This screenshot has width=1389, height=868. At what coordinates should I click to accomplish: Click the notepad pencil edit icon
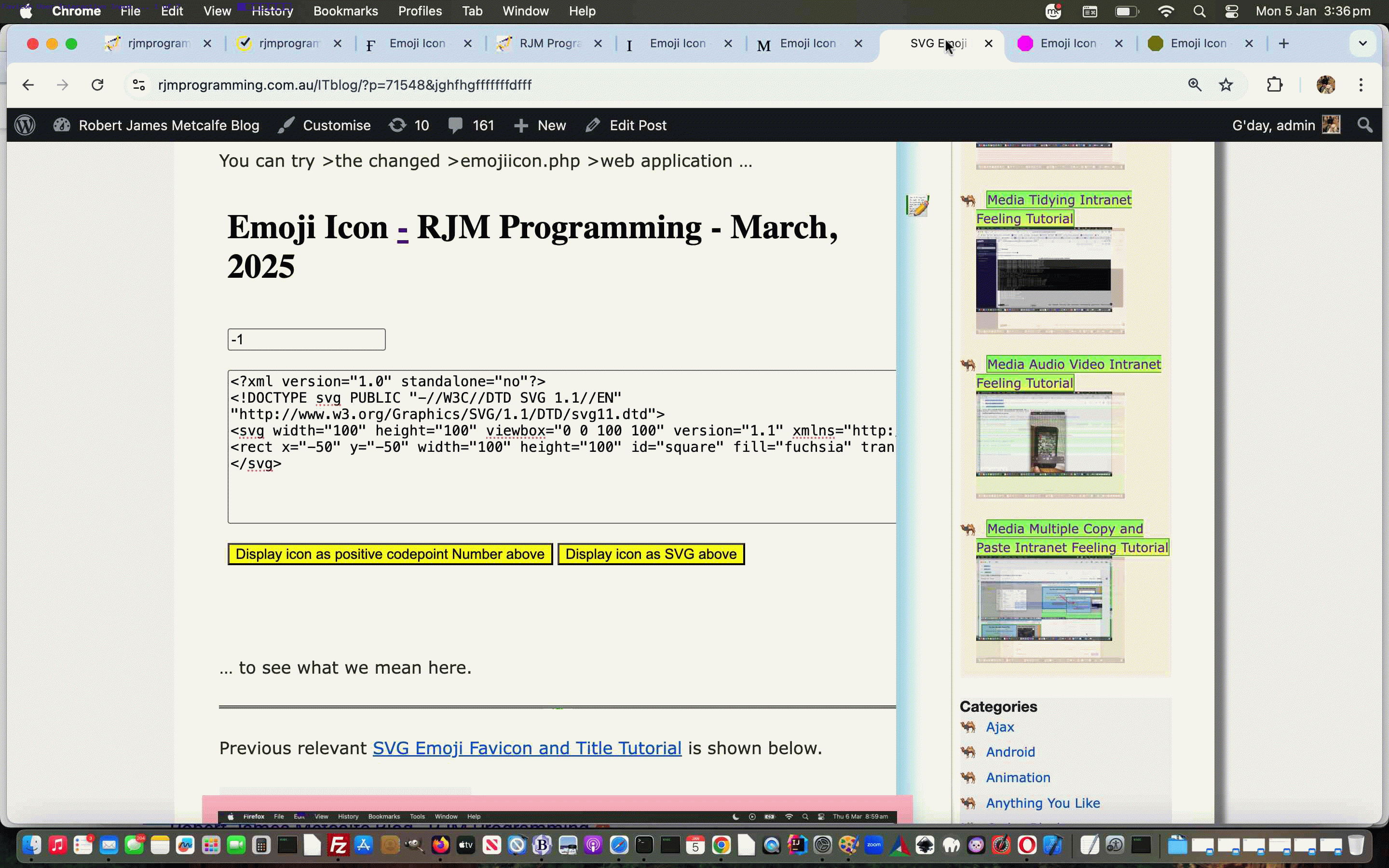coord(917,205)
